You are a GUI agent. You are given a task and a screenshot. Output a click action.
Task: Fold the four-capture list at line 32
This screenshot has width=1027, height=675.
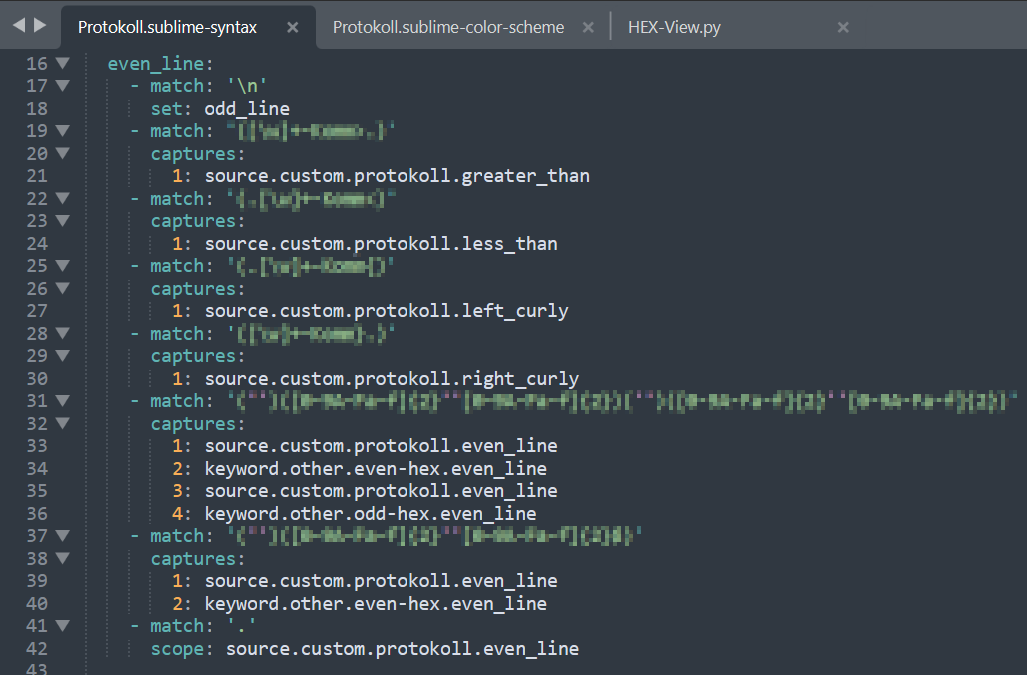63,424
